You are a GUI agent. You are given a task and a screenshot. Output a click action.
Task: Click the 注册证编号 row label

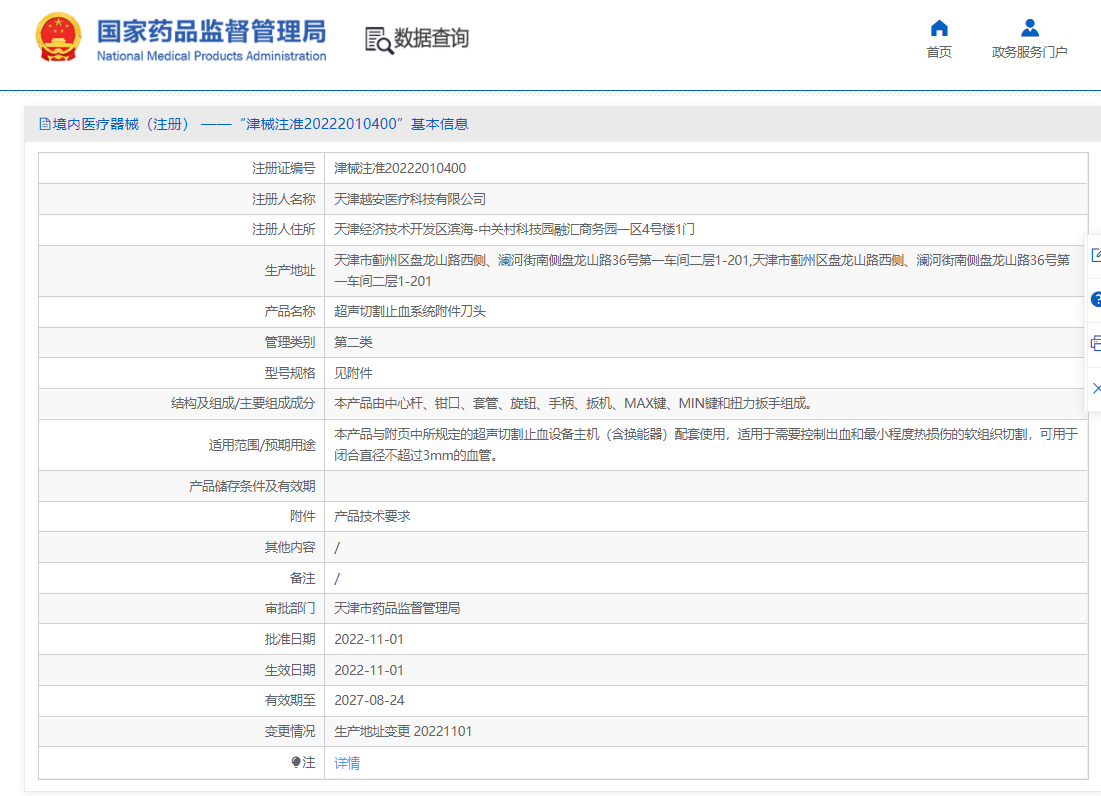click(x=284, y=168)
